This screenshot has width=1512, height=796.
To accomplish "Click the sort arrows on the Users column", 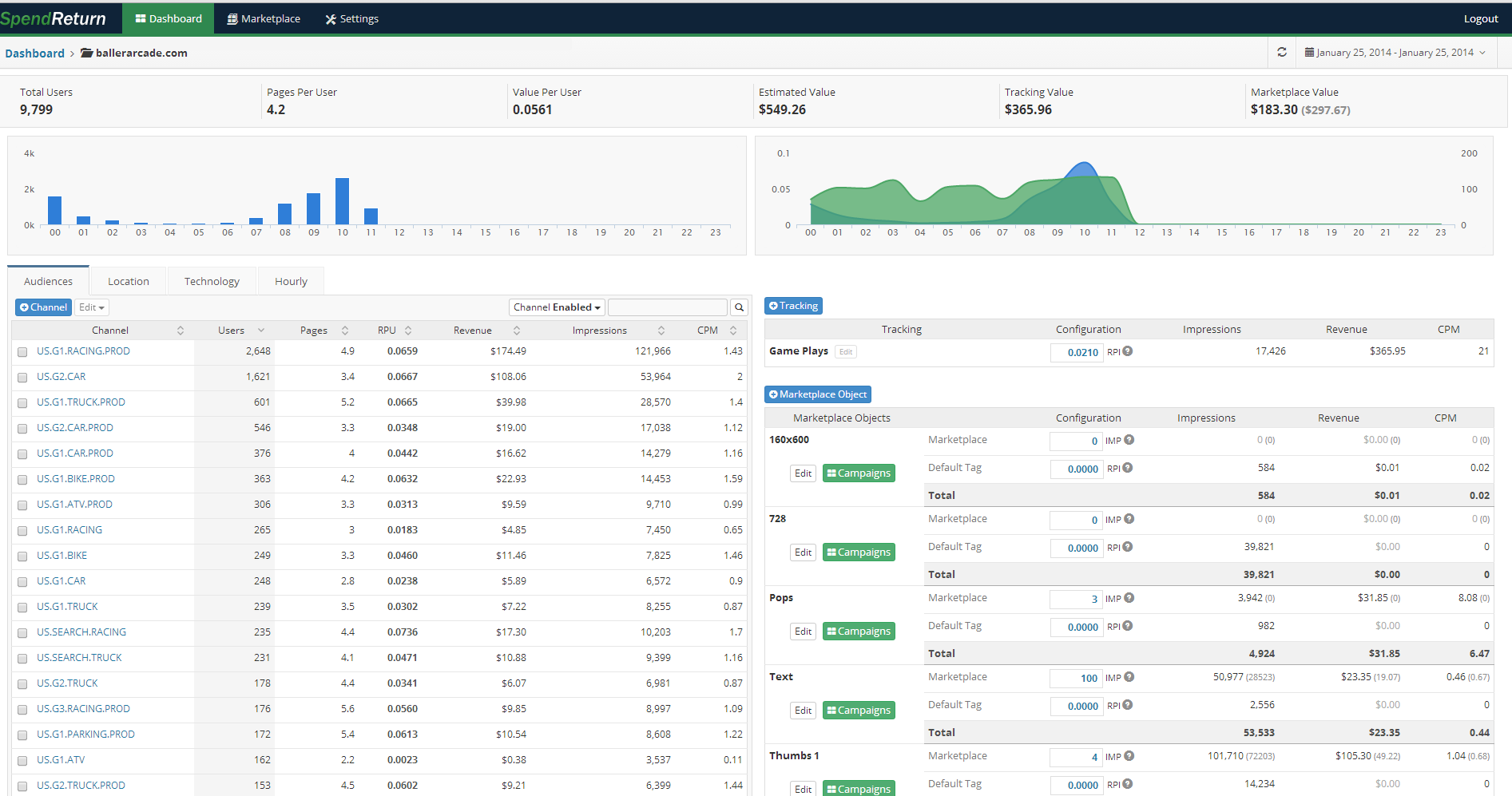I will point(263,329).
